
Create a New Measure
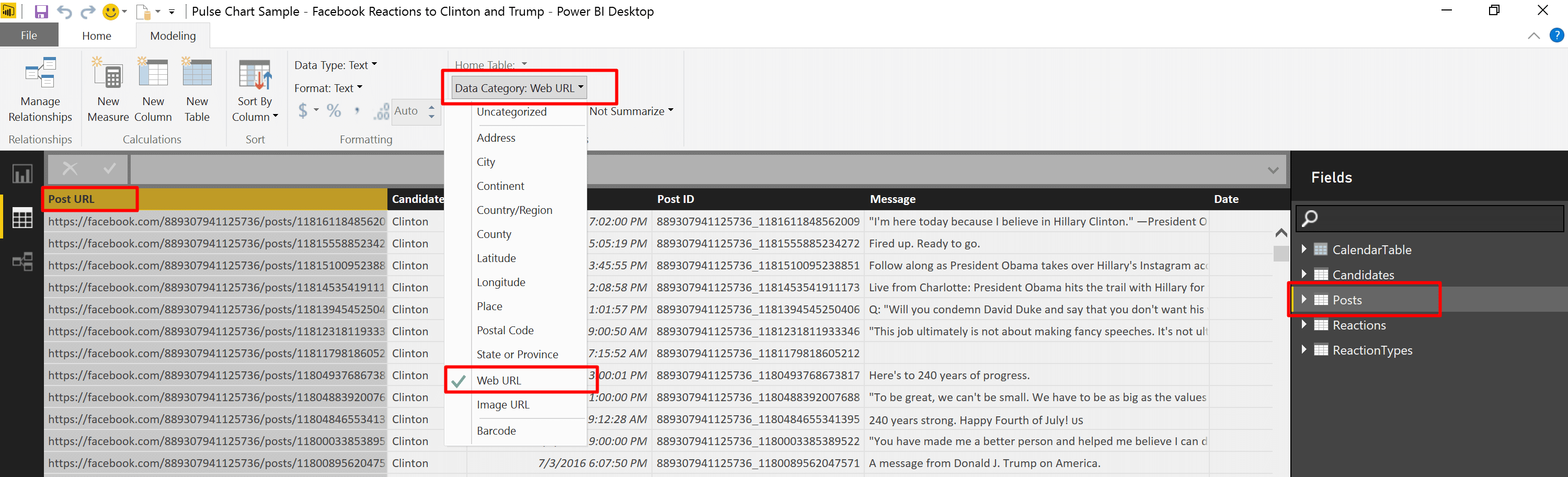click(108, 90)
